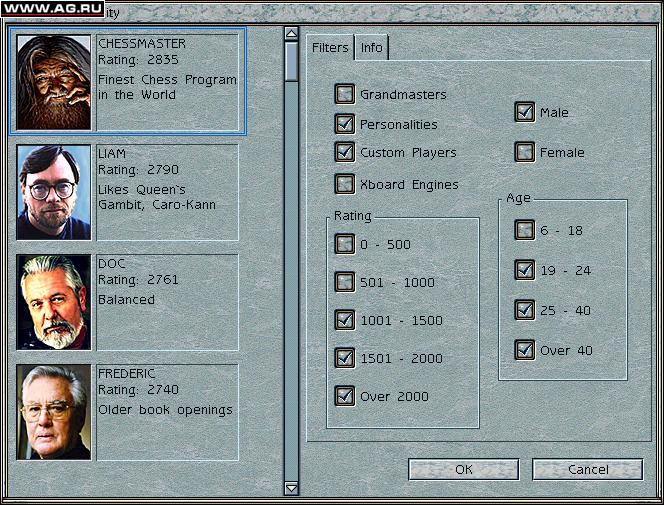The image size is (664, 505).
Task: Uncheck age range 19 - 24
Action: (525, 270)
